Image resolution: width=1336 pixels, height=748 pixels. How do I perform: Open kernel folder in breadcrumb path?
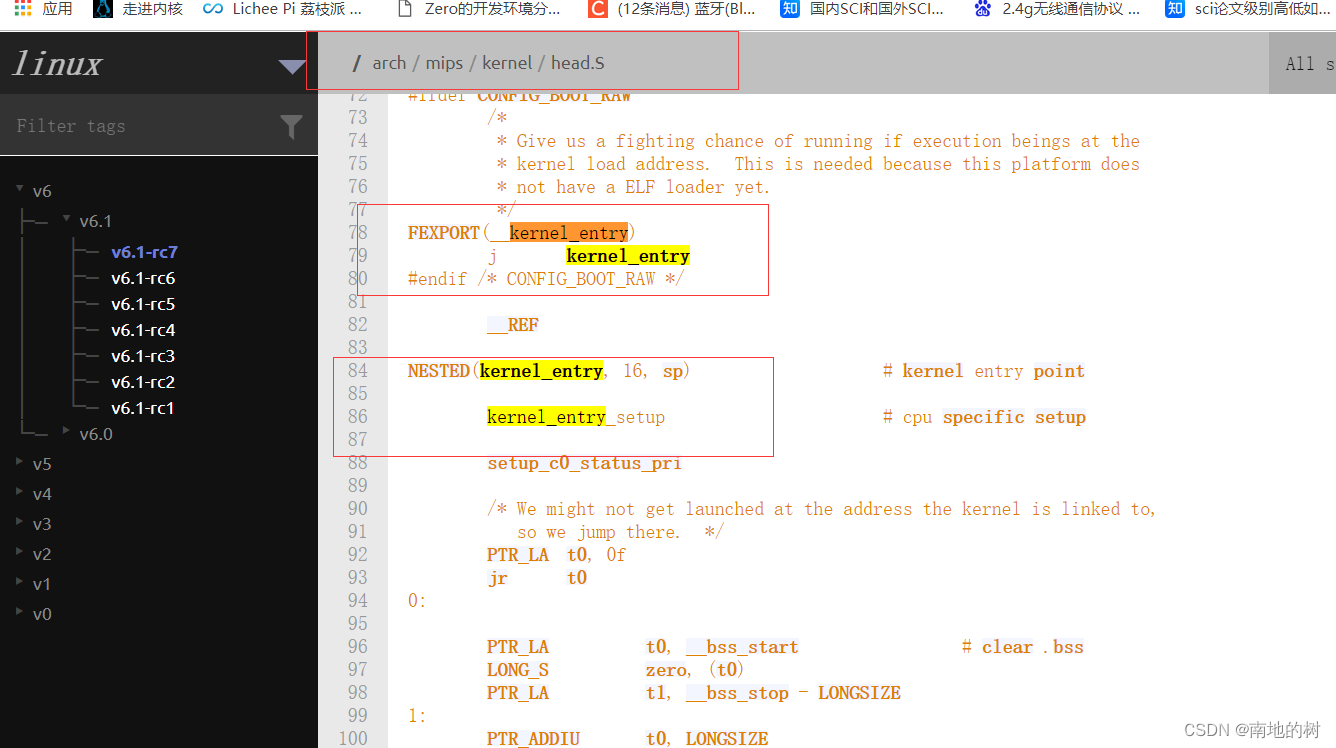(x=507, y=63)
